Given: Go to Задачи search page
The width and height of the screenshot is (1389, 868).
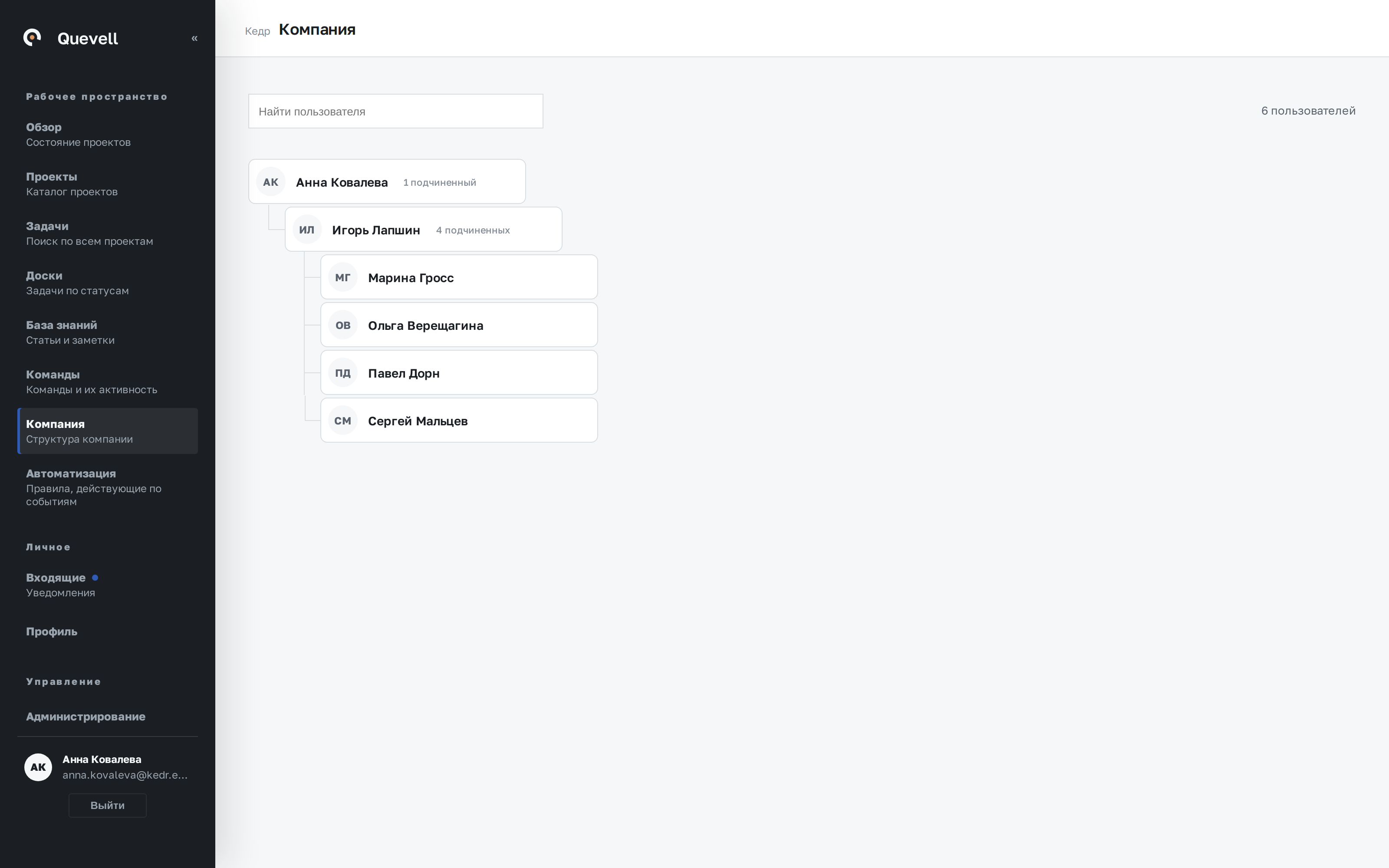Looking at the screenshot, I should [107, 233].
